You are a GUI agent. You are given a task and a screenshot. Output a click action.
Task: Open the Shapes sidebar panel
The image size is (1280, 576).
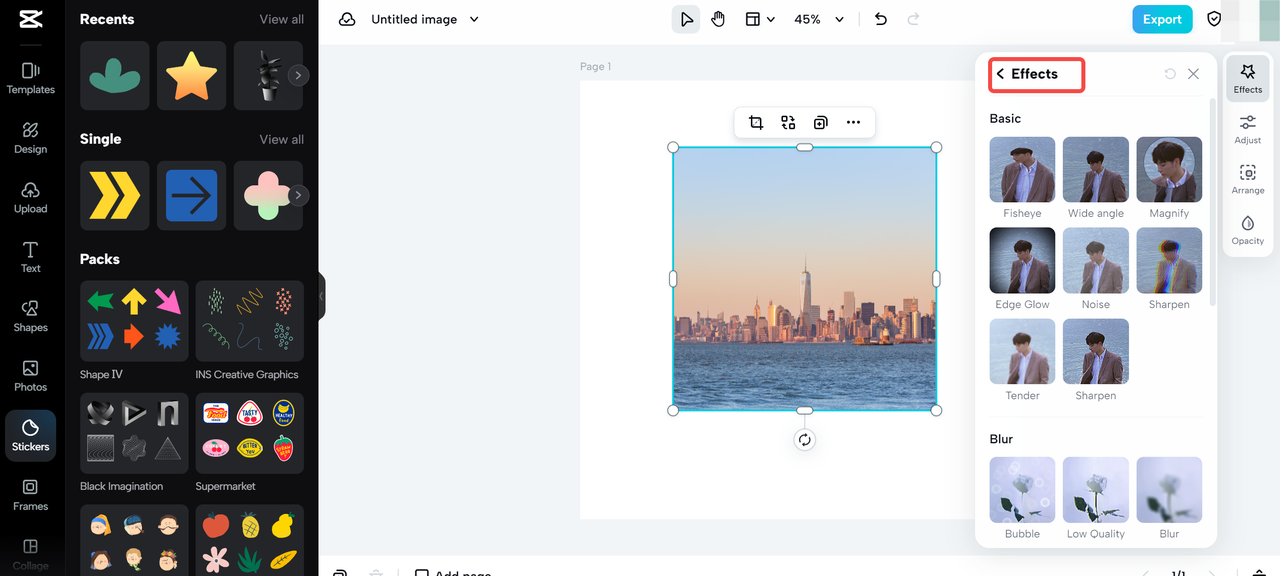[x=30, y=316]
